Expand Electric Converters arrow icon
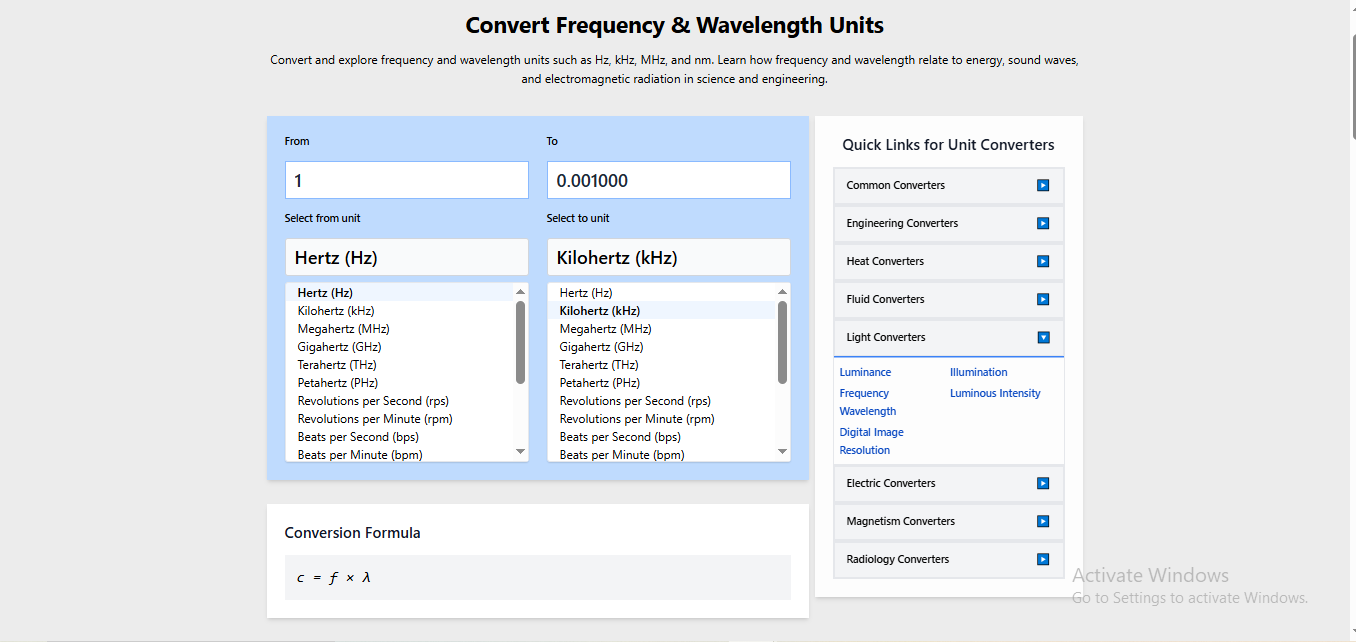The width and height of the screenshot is (1356, 642). tap(1043, 483)
